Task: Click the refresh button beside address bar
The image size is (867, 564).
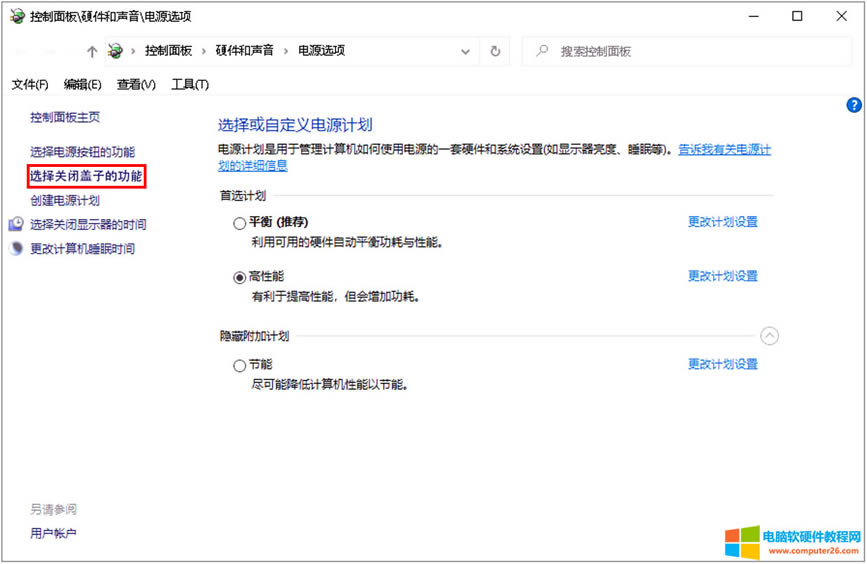Action: (495, 51)
